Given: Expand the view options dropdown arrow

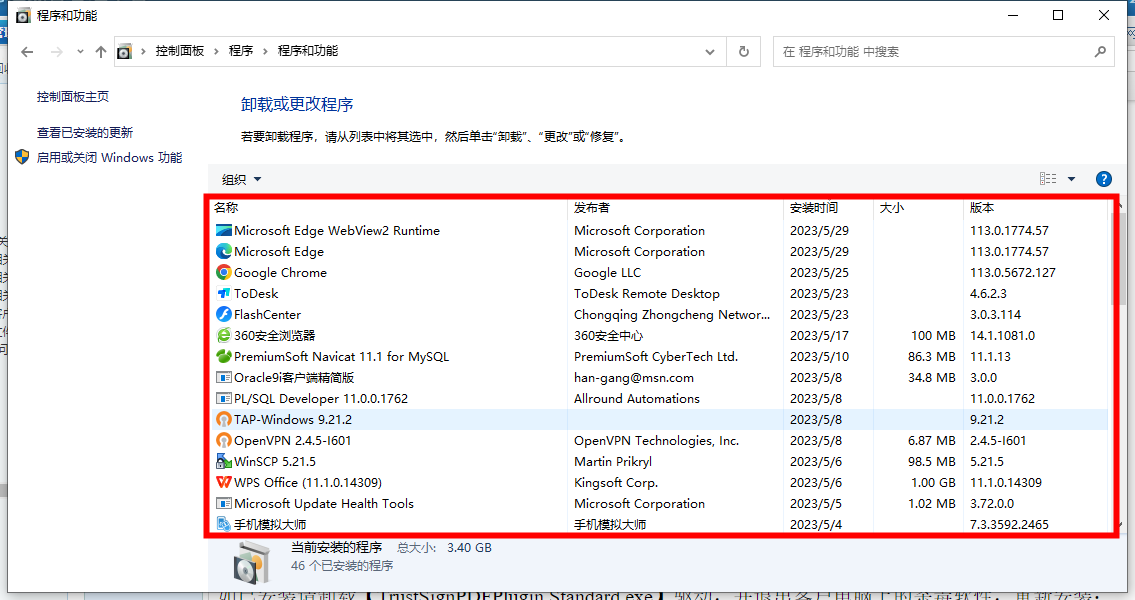Looking at the screenshot, I should pos(1071,179).
